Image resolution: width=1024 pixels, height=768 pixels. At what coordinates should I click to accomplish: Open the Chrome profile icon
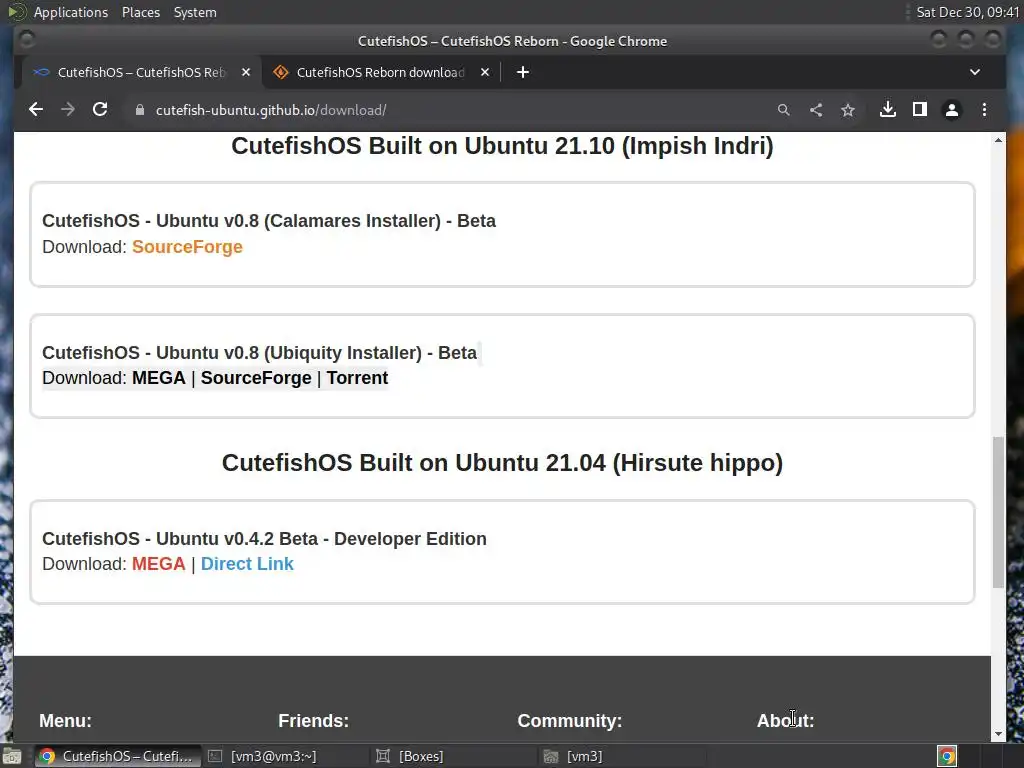tap(952, 110)
